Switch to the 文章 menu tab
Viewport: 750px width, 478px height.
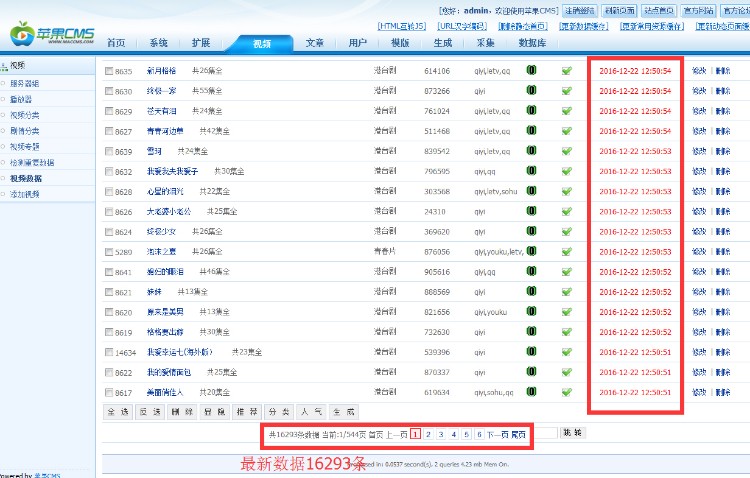[x=315, y=43]
